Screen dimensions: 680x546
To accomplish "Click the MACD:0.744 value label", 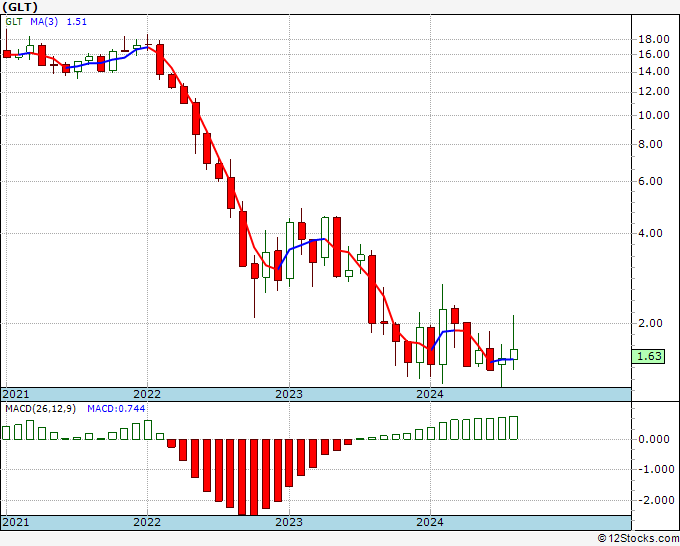I will point(116,409).
